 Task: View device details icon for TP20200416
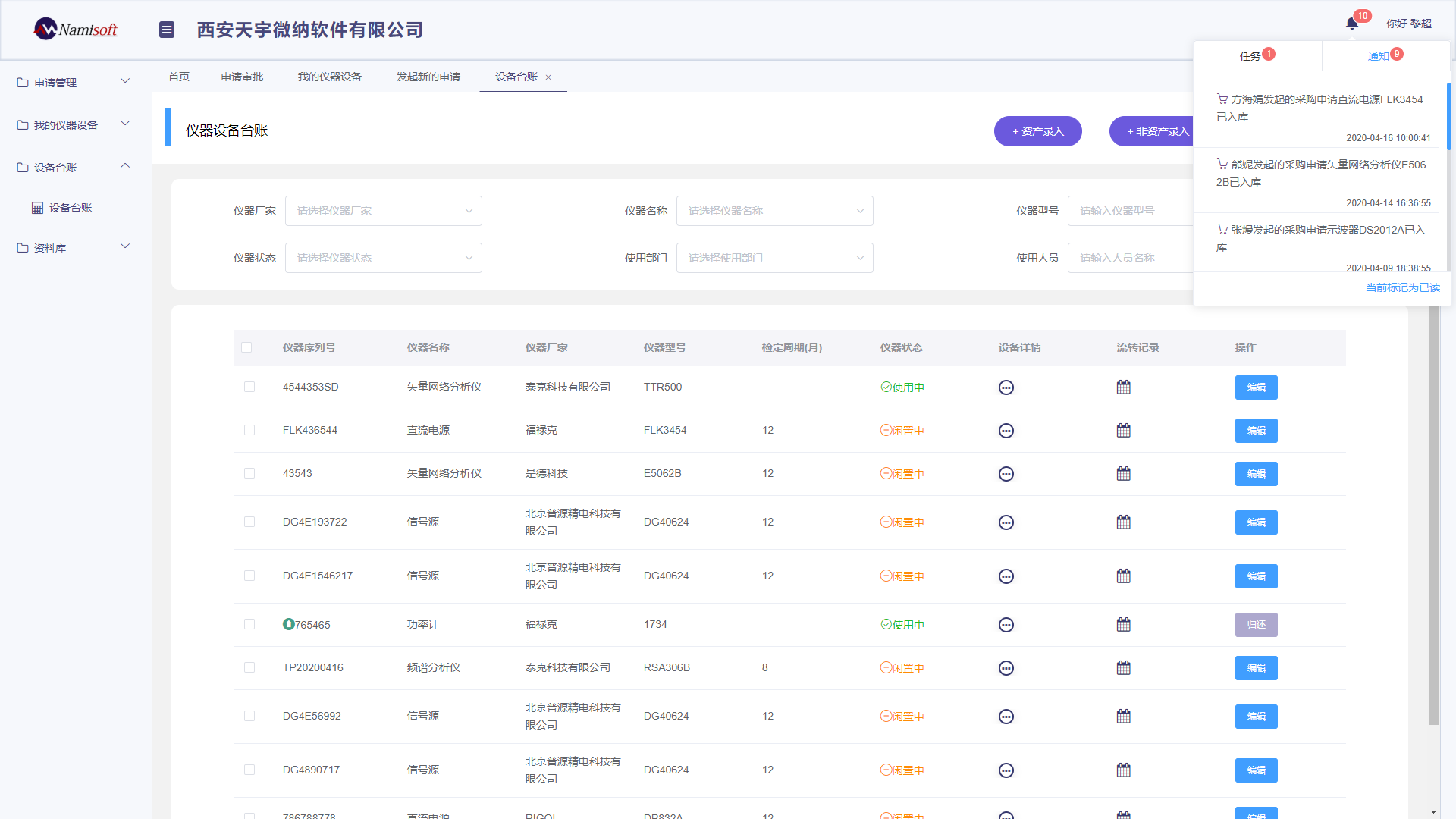[1006, 668]
